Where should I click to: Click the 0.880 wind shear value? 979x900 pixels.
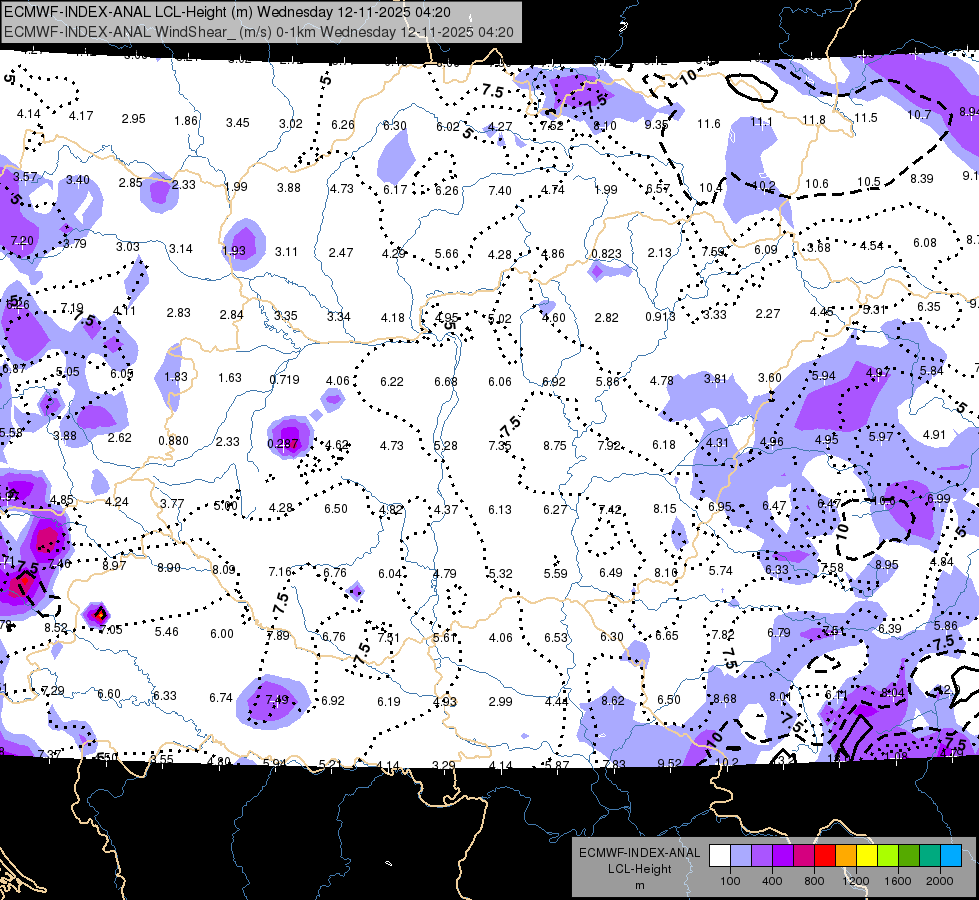coord(174,440)
